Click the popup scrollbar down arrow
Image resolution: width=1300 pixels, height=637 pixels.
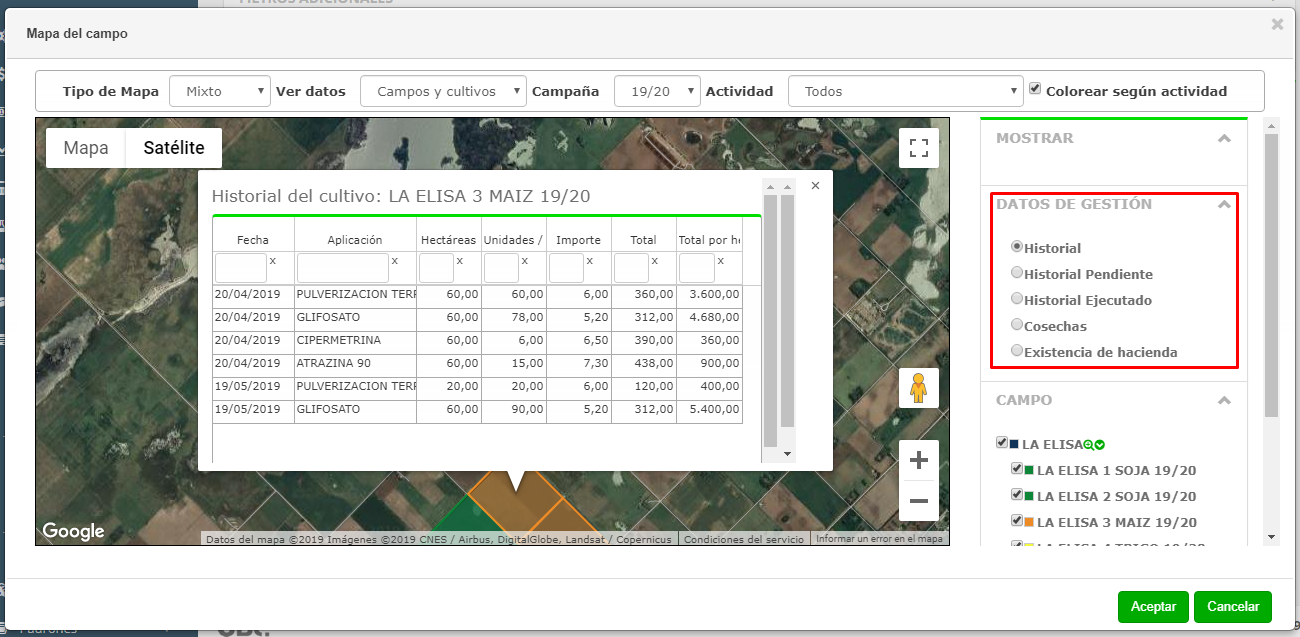click(x=788, y=454)
